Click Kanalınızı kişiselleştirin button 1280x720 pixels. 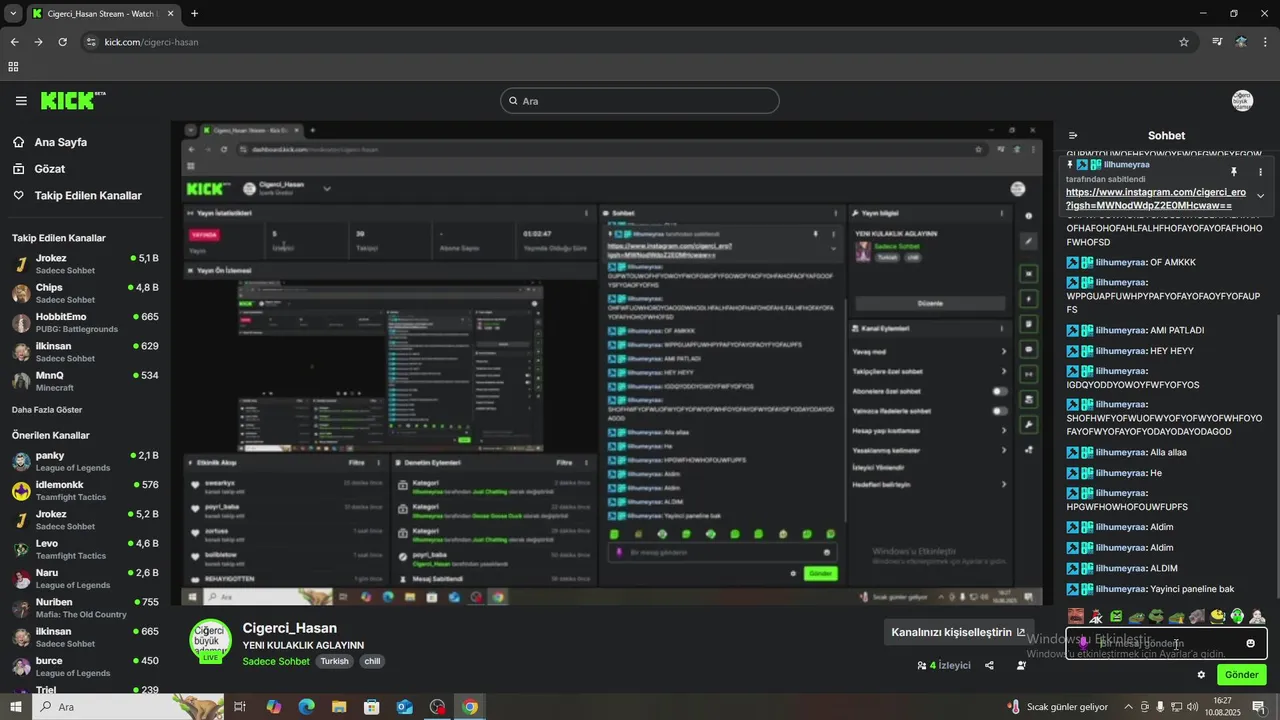[958, 632]
